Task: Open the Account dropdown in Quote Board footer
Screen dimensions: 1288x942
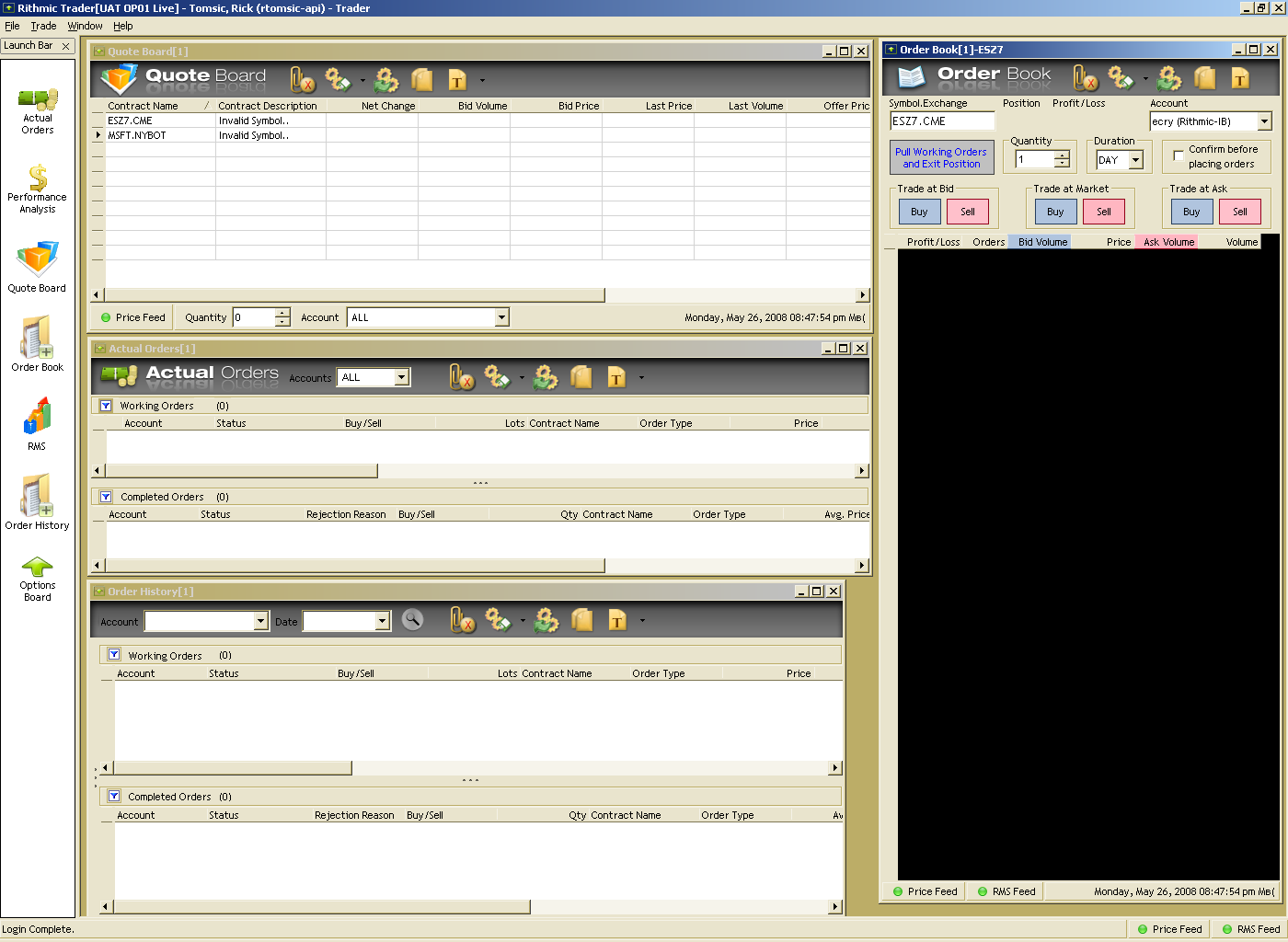Action: coord(501,317)
